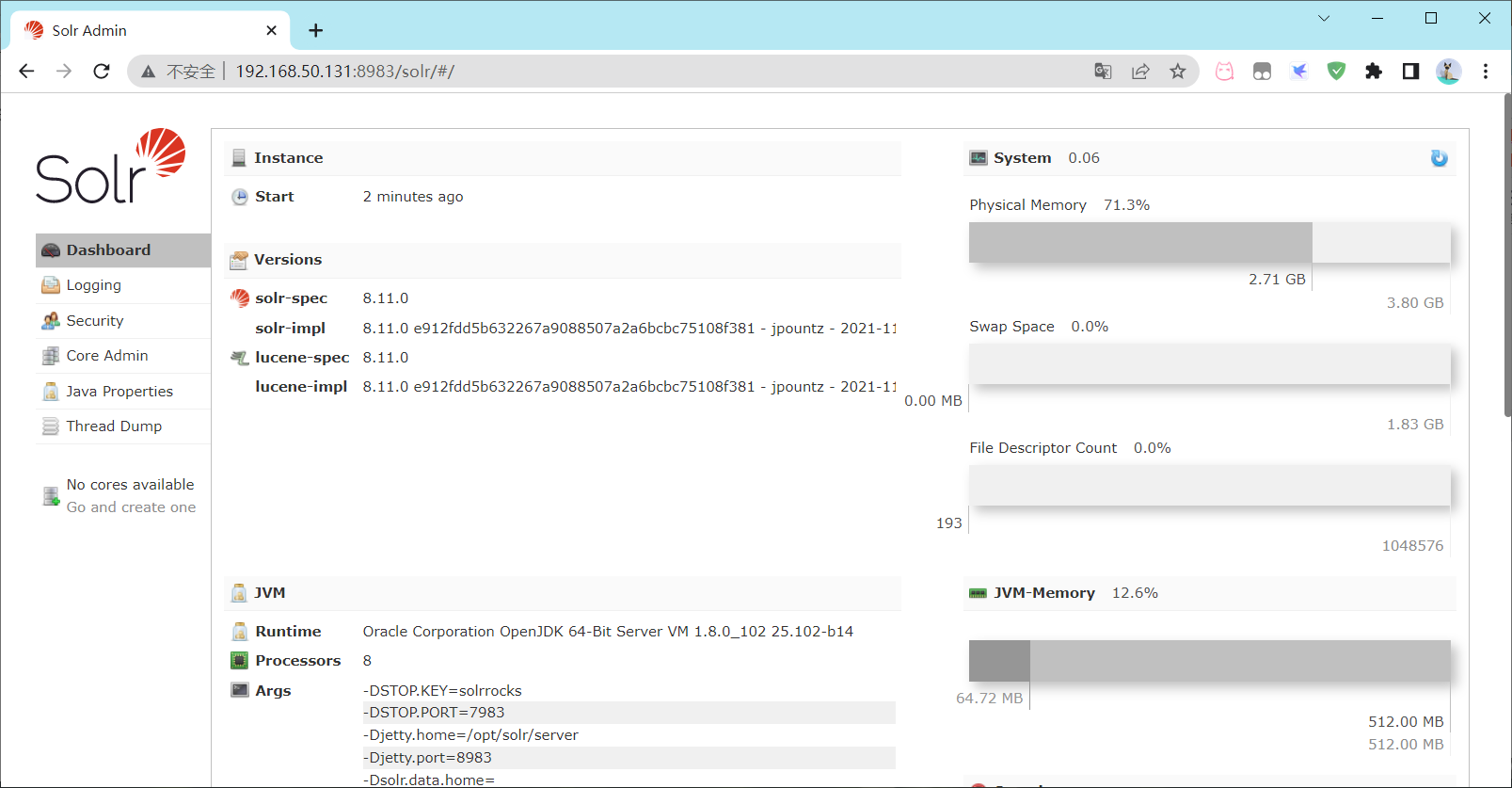Click Go and create one link

click(131, 507)
